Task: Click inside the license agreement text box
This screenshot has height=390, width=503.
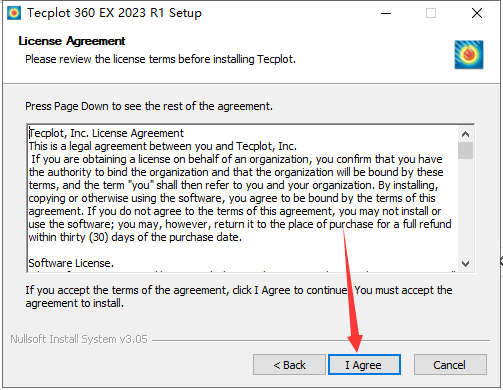Action: coord(243,199)
